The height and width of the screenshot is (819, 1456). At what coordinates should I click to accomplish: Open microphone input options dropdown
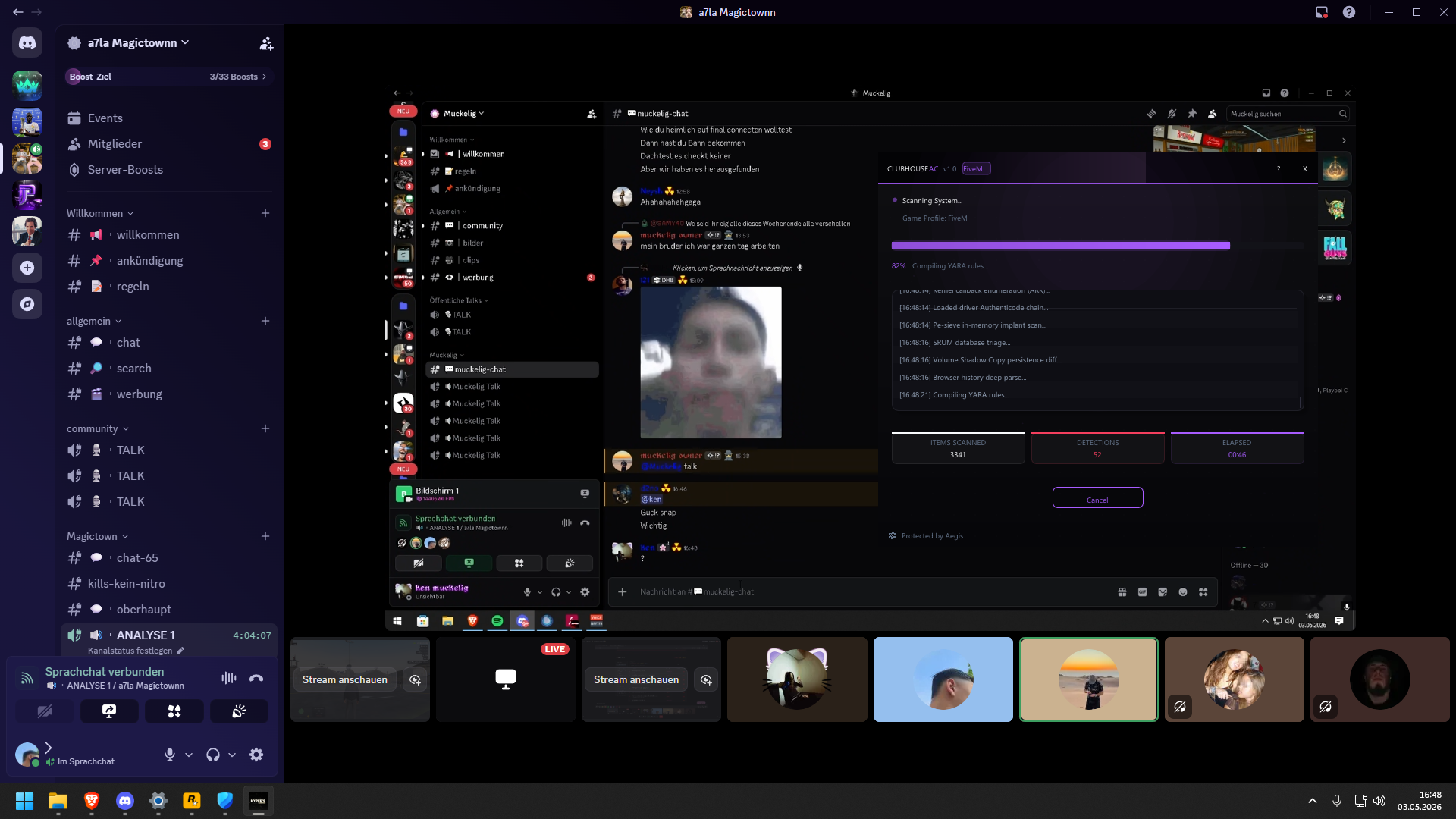pos(189,755)
